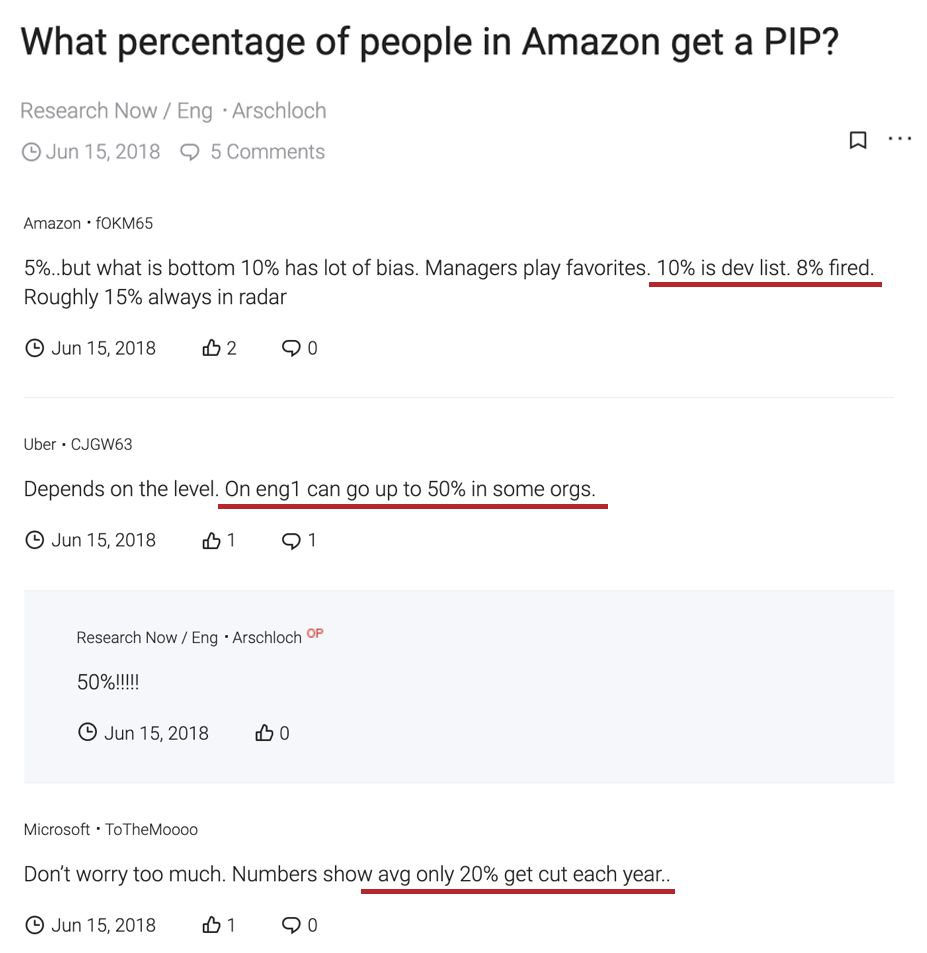This screenshot has width=927, height=953.
Task: Like fOKM65's comment with the thumbs up
Action: [213, 347]
